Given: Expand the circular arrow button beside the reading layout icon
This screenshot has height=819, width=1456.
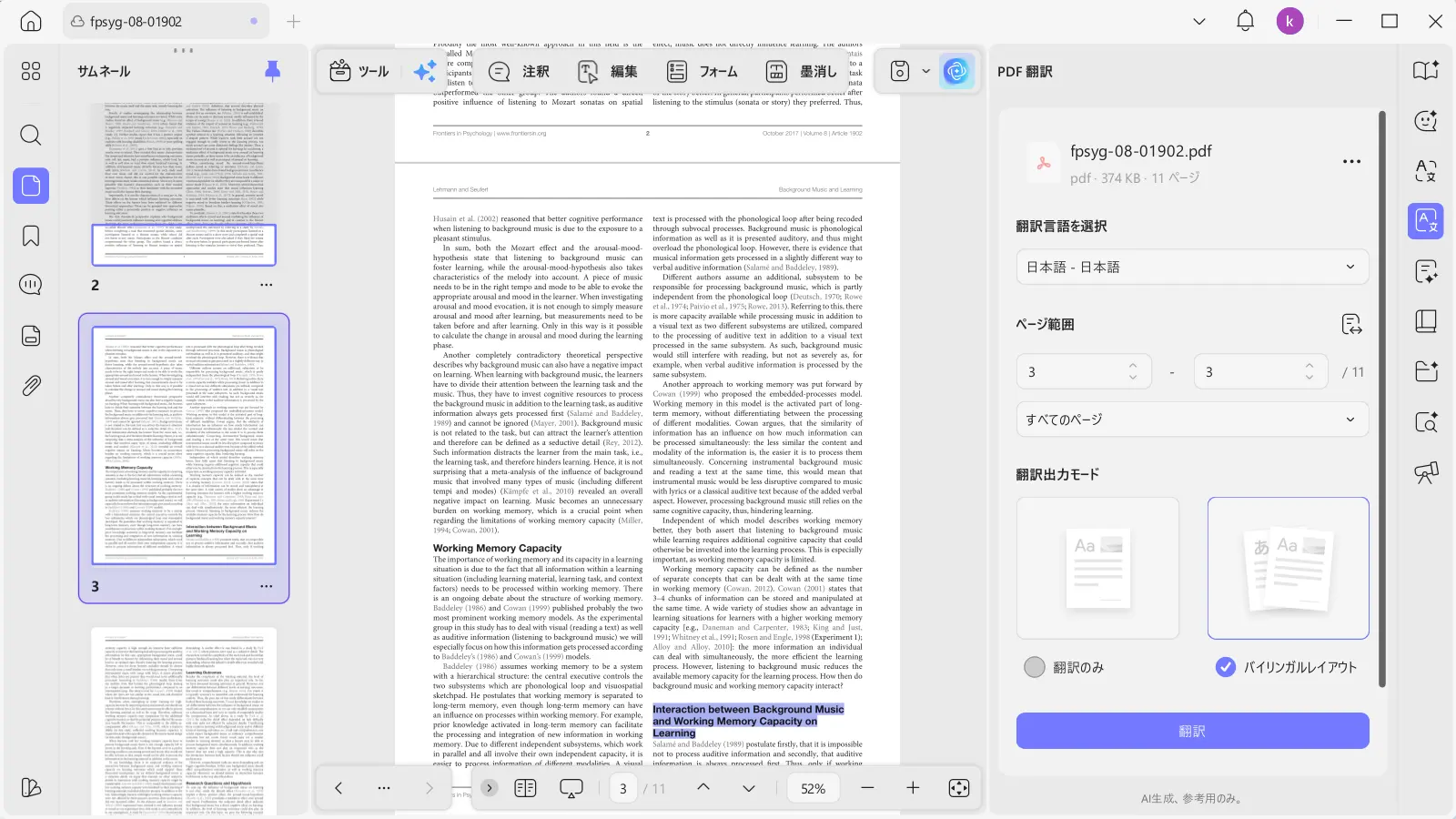Looking at the screenshot, I should (490, 788).
